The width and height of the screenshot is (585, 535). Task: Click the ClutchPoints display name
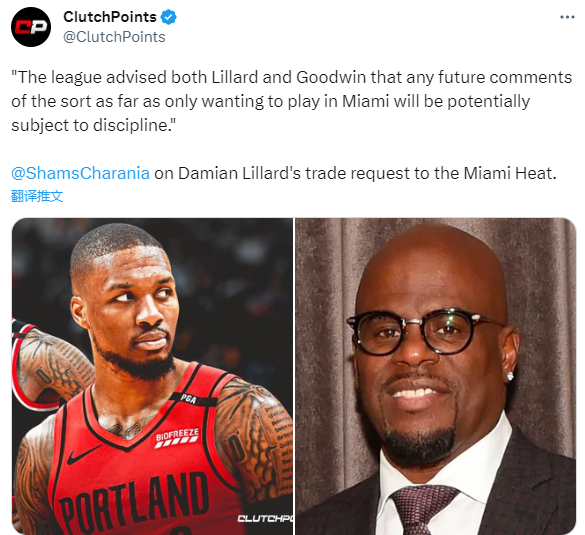pyautogui.click(x=110, y=17)
